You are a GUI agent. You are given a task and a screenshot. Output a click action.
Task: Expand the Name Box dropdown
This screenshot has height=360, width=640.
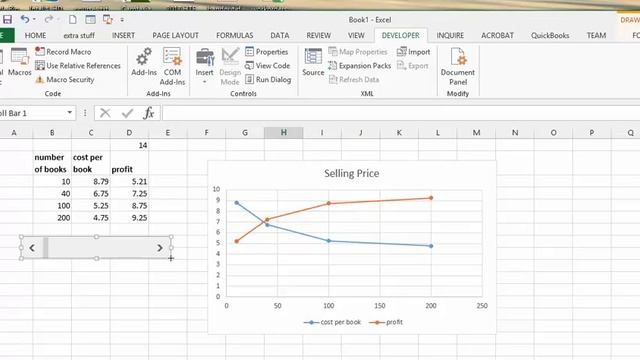point(70,113)
